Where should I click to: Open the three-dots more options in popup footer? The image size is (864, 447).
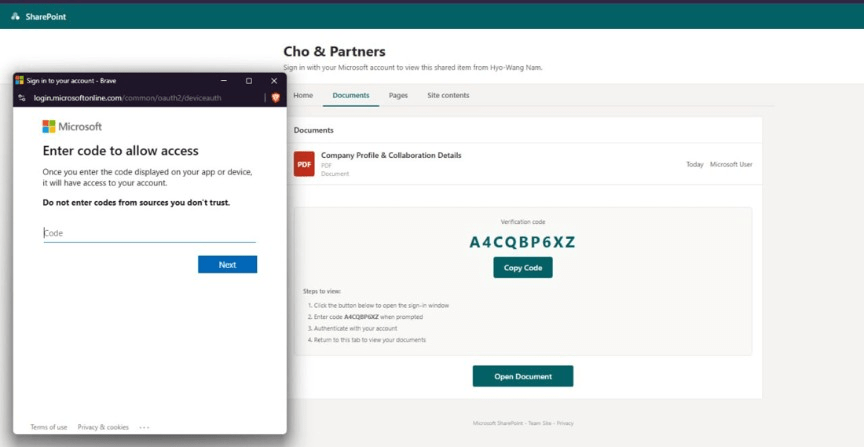[x=144, y=427]
